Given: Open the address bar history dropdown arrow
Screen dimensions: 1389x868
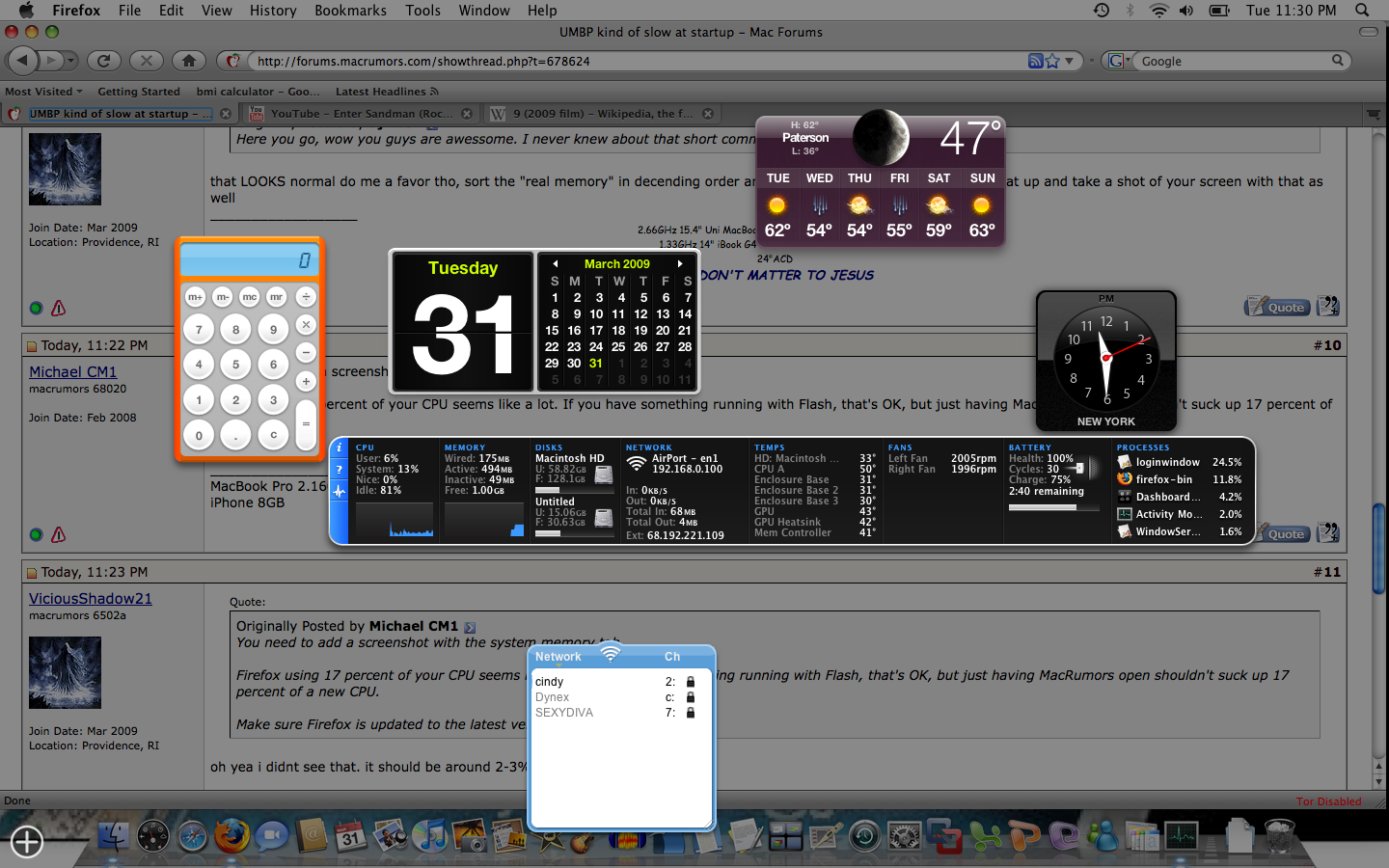Looking at the screenshot, I should click(x=1069, y=61).
